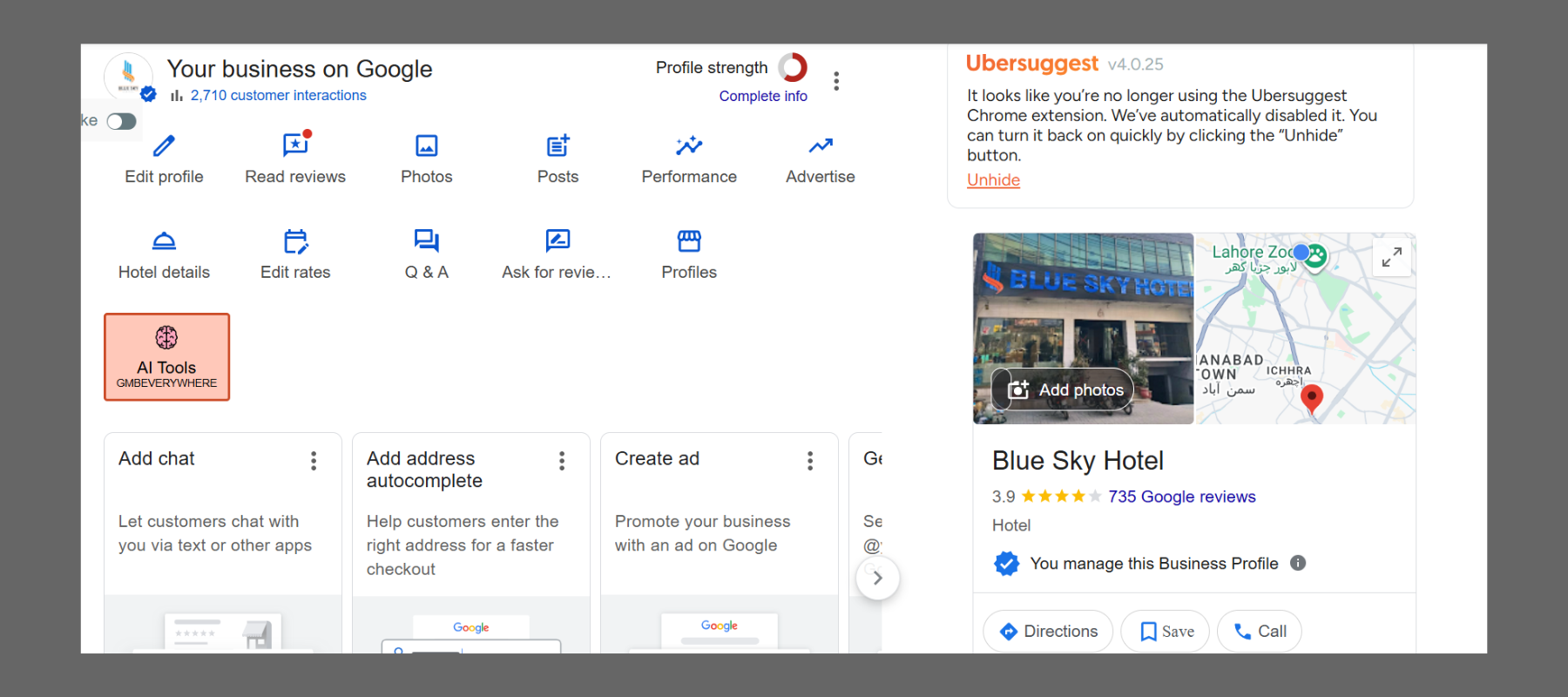Open the Edit profile pencil icon
1568x697 pixels.
click(x=164, y=145)
